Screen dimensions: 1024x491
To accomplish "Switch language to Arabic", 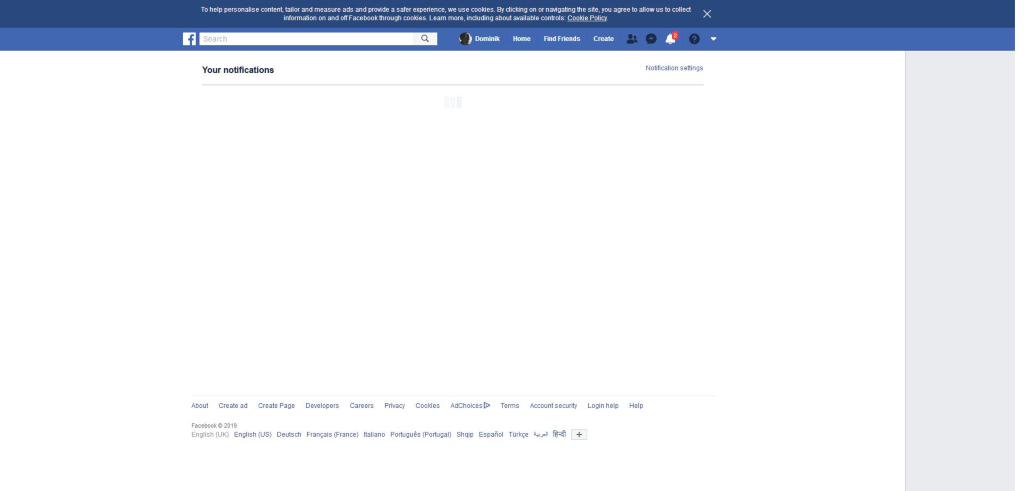I will tap(541, 434).
